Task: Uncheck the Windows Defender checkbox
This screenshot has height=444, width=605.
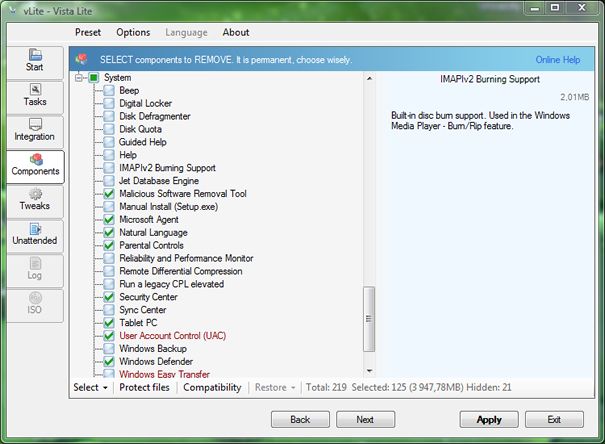Action: point(109,361)
